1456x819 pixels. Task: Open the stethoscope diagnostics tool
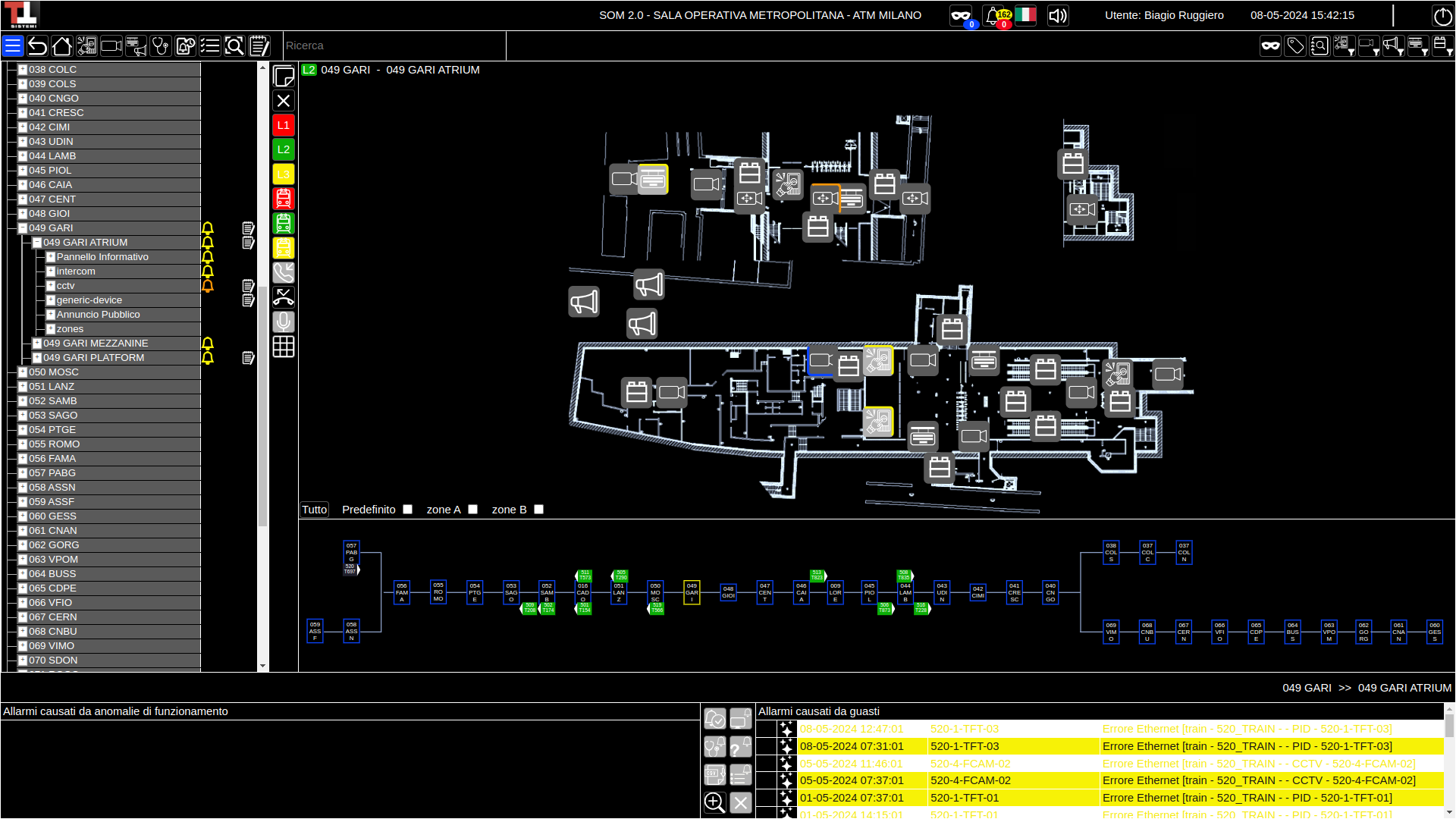[x=160, y=46]
